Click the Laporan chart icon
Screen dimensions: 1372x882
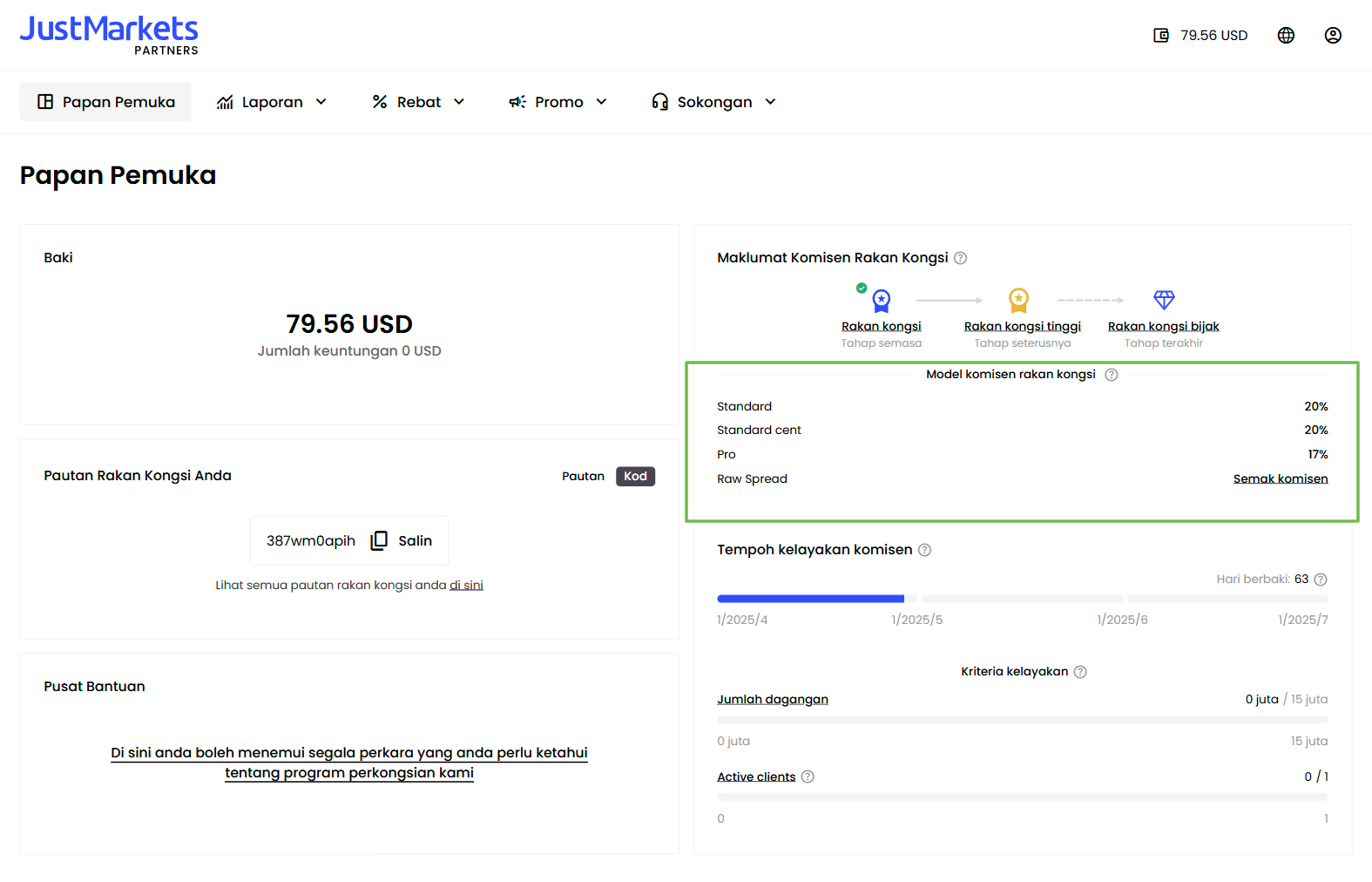pos(225,102)
